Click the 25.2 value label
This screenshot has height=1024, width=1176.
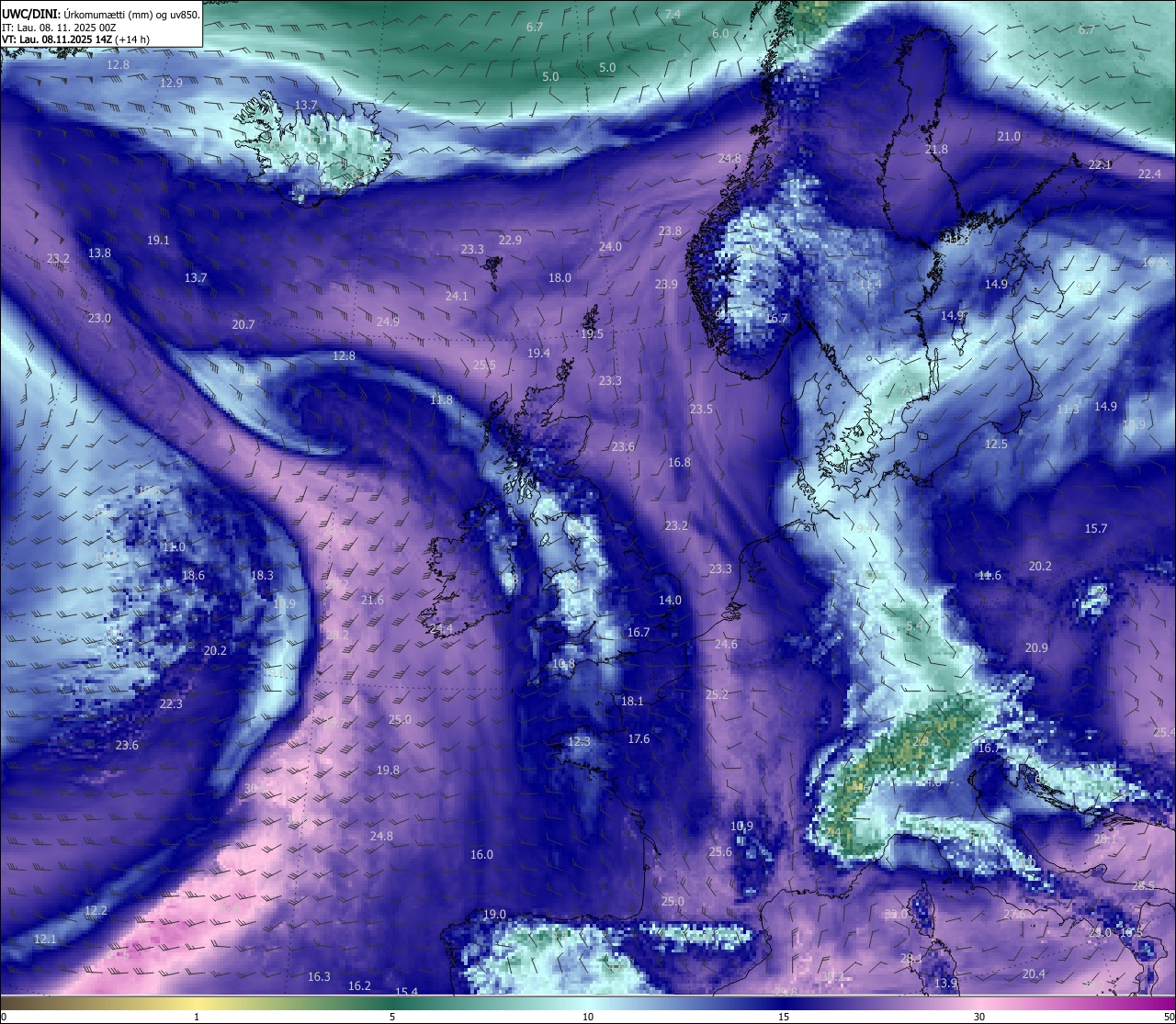tap(717, 695)
